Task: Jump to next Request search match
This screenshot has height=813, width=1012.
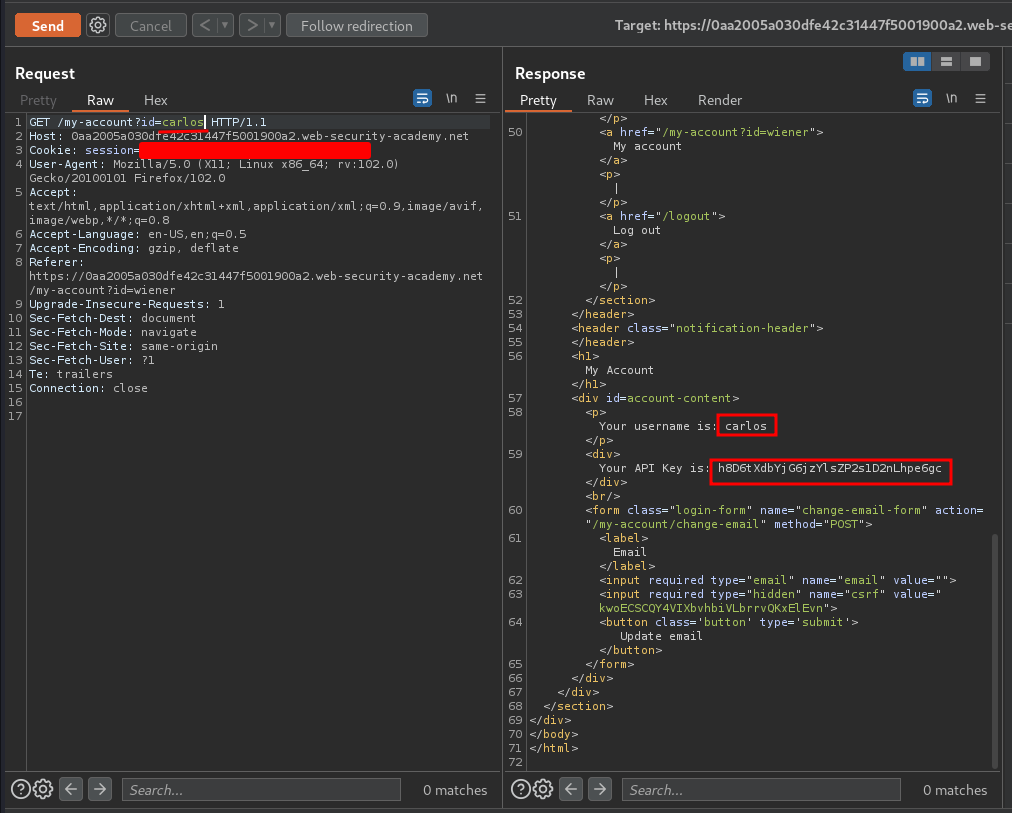Action: pos(99,788)
